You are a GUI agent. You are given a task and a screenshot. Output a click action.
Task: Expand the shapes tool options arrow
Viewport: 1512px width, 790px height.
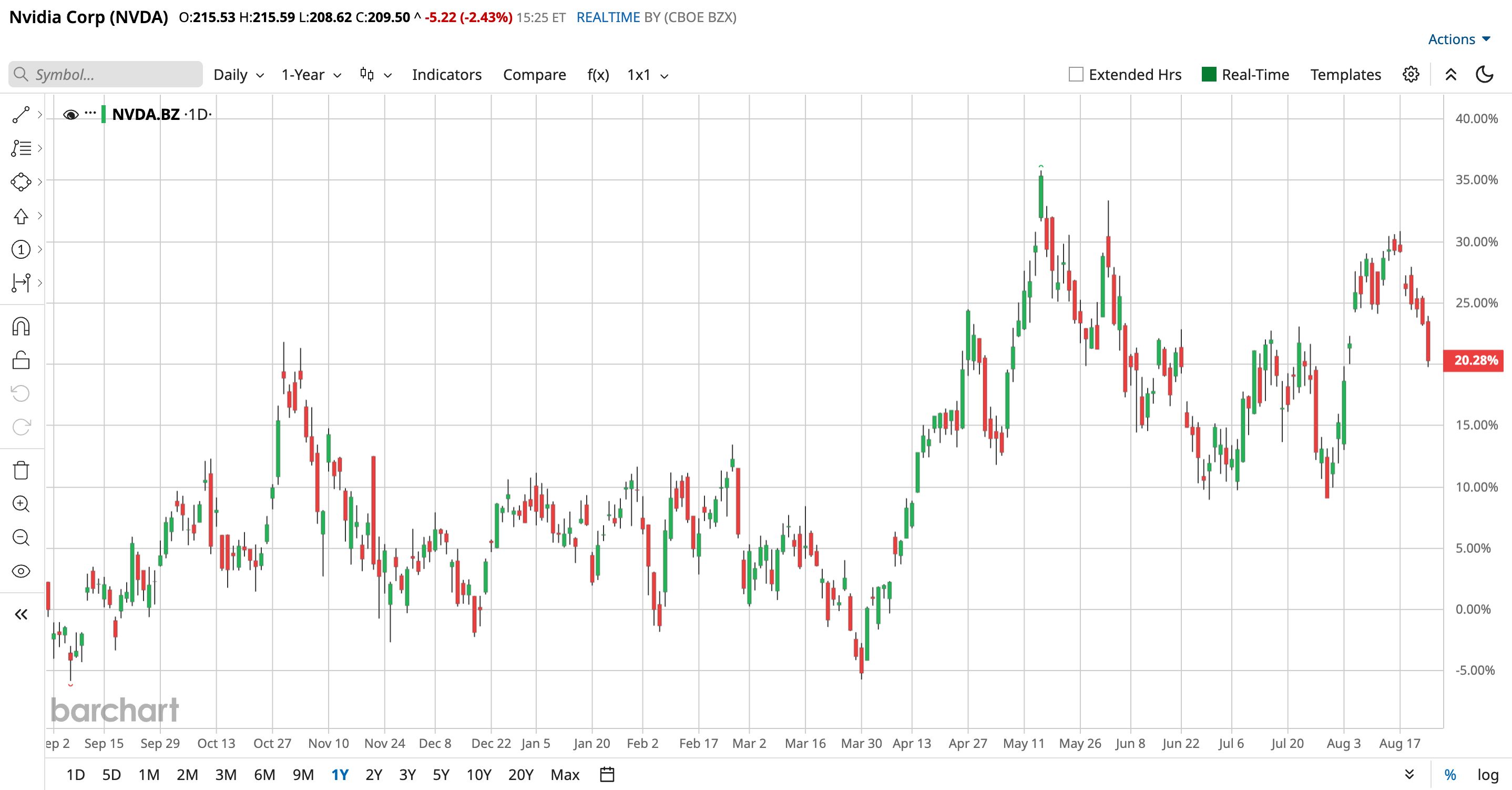40,181
